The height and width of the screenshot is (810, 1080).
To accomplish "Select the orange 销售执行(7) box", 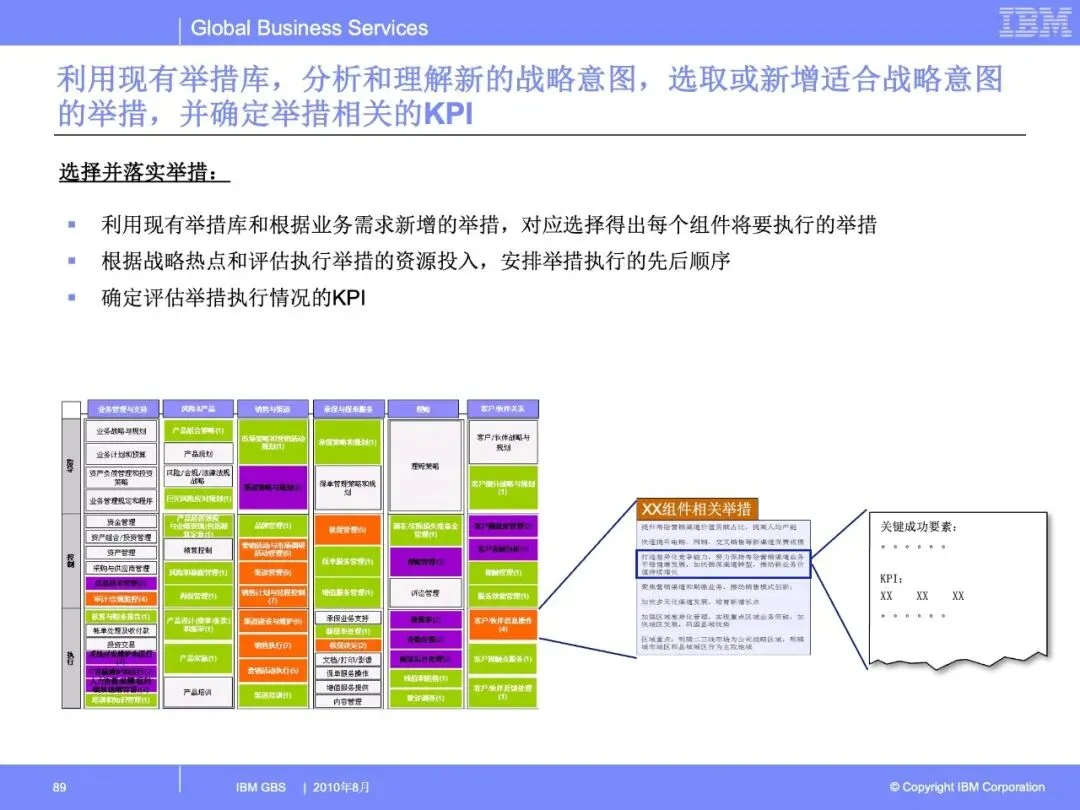I will coord(273,645).
